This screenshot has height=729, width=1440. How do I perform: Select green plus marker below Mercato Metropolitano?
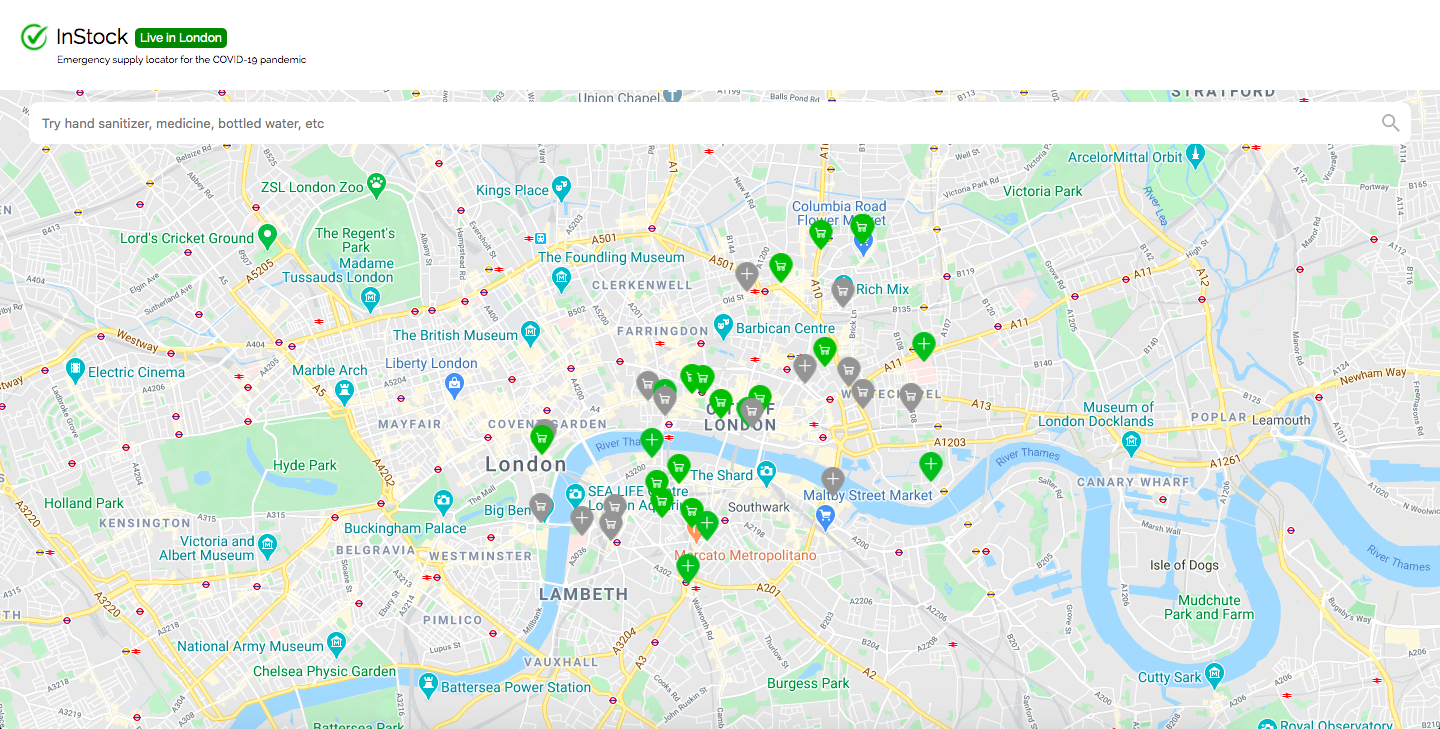point(687,567)
